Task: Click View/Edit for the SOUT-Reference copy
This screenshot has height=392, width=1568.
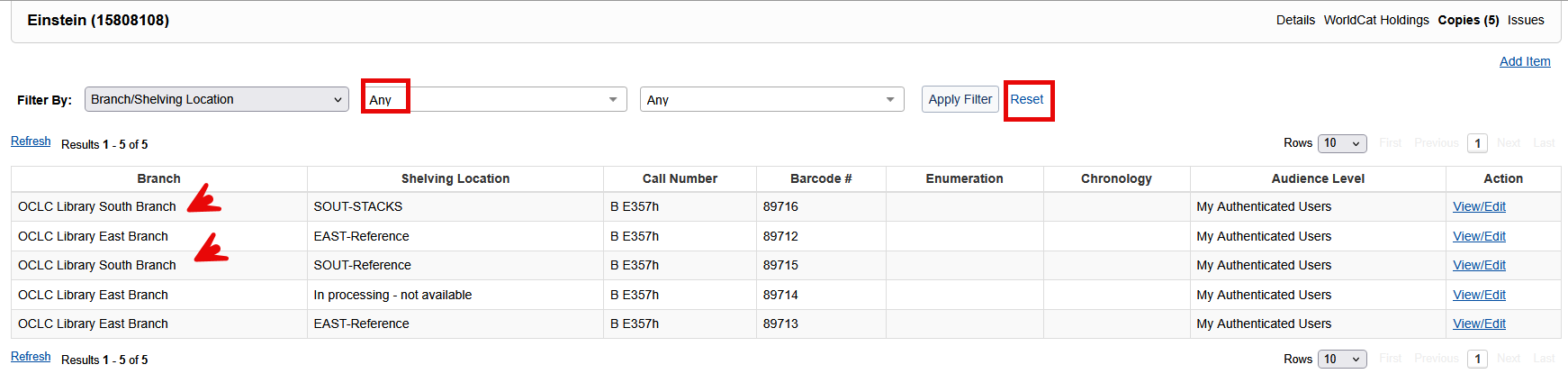Action: (1478, 265)
